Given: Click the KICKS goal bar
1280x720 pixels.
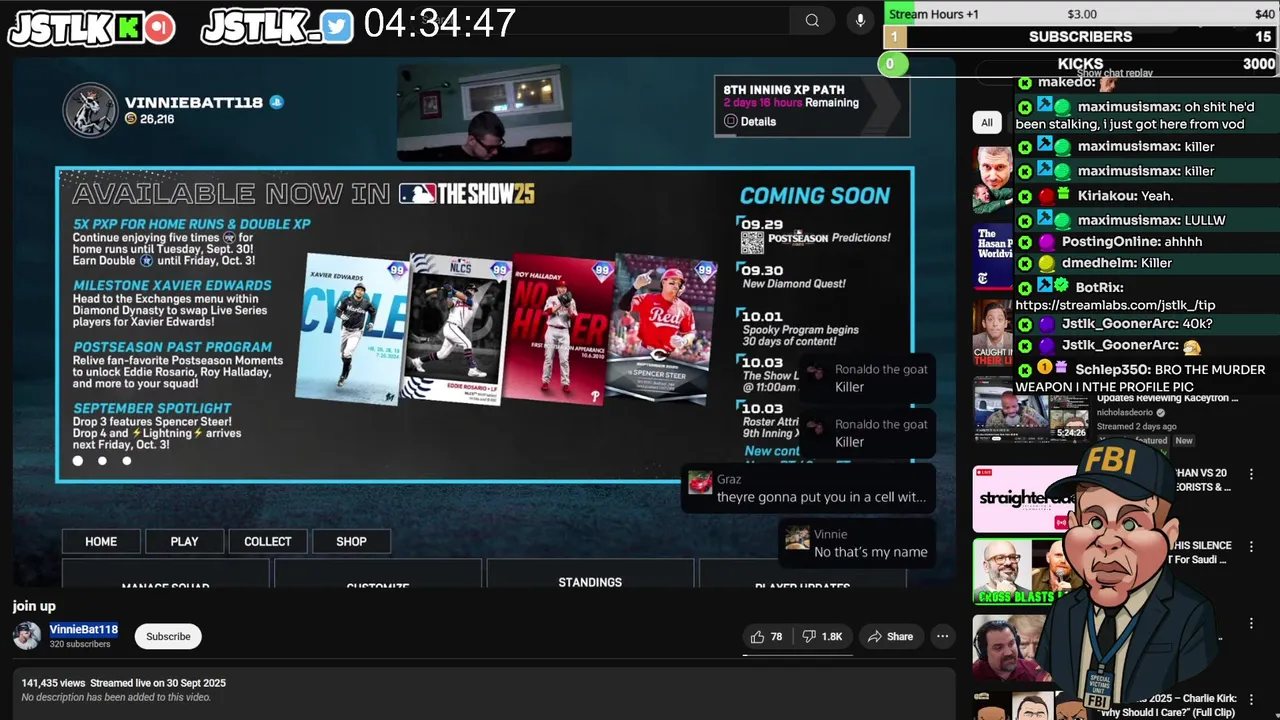Looking at the screenshot, I should (x=1081, y=64).
